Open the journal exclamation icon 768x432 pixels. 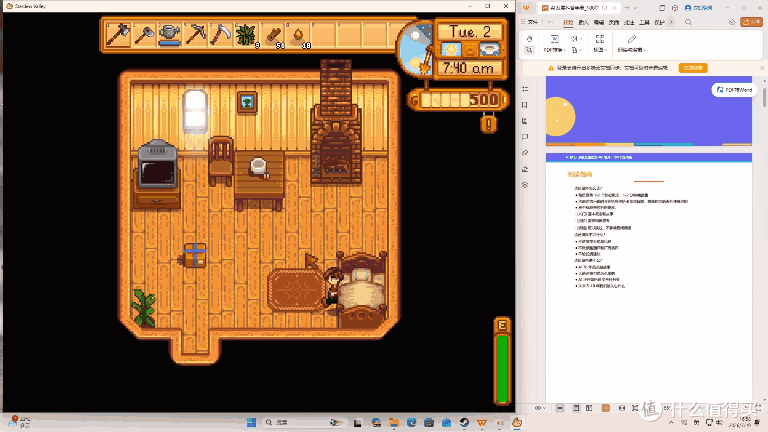point(488,123)
